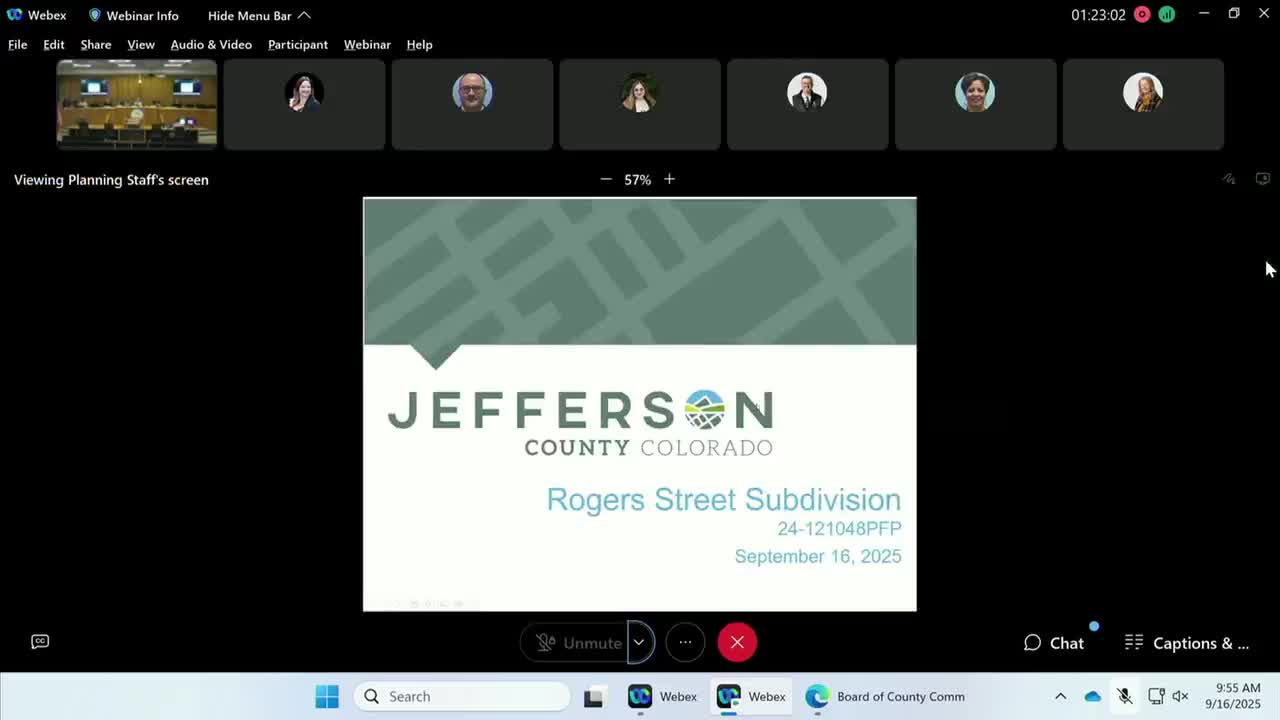Viewport: 1280px width, 720px height.
Task: Switch to the first Webex taskbar button
Action: [x=662, y=696]
